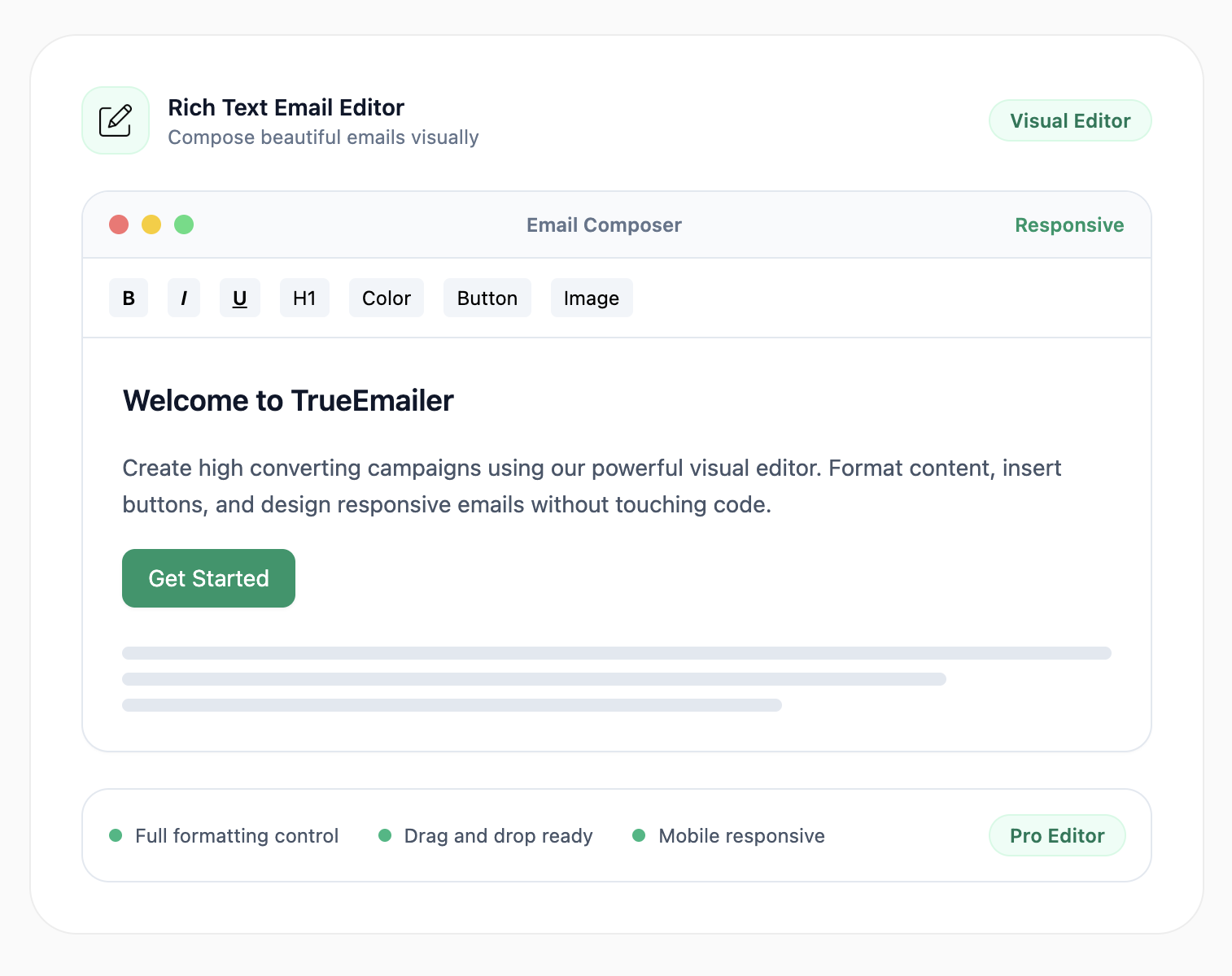The width and height of the screenshot is (1232, 976).
Task: Click the red window dot
Action: tap(119, 224)
